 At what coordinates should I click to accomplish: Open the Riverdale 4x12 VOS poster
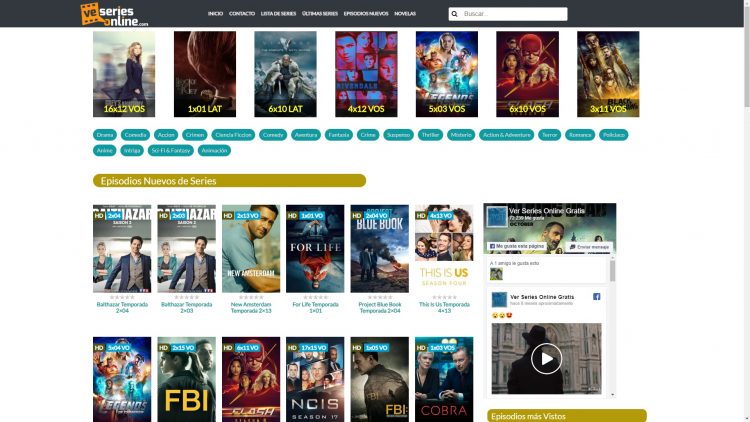pos(366,74)
